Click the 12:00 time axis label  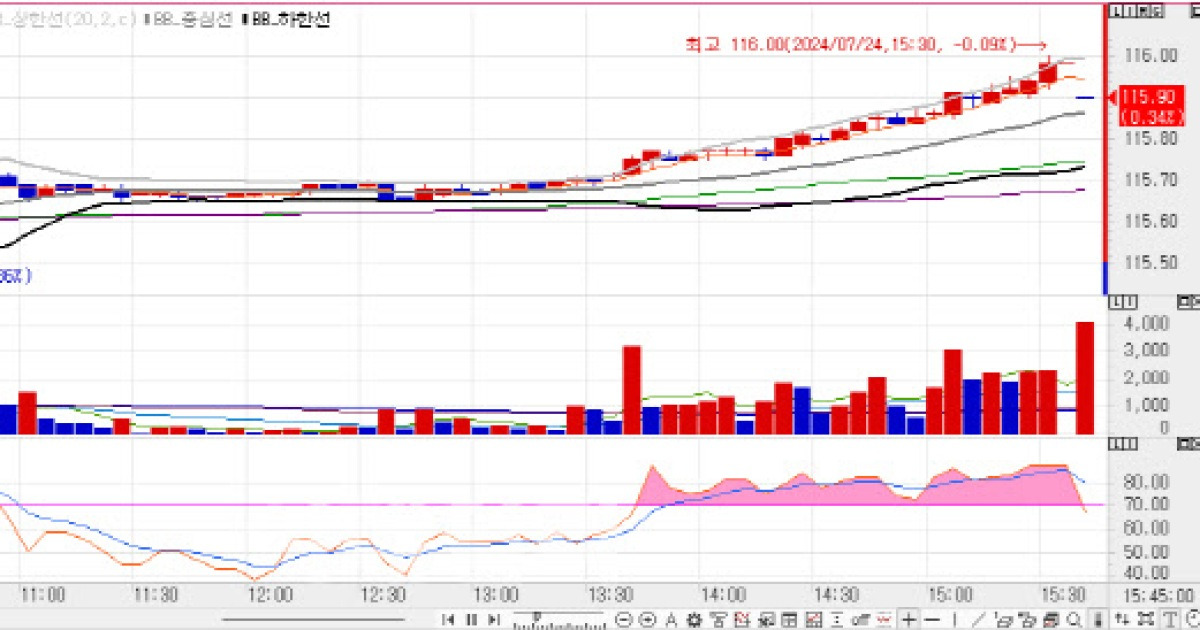click(270, 593)
